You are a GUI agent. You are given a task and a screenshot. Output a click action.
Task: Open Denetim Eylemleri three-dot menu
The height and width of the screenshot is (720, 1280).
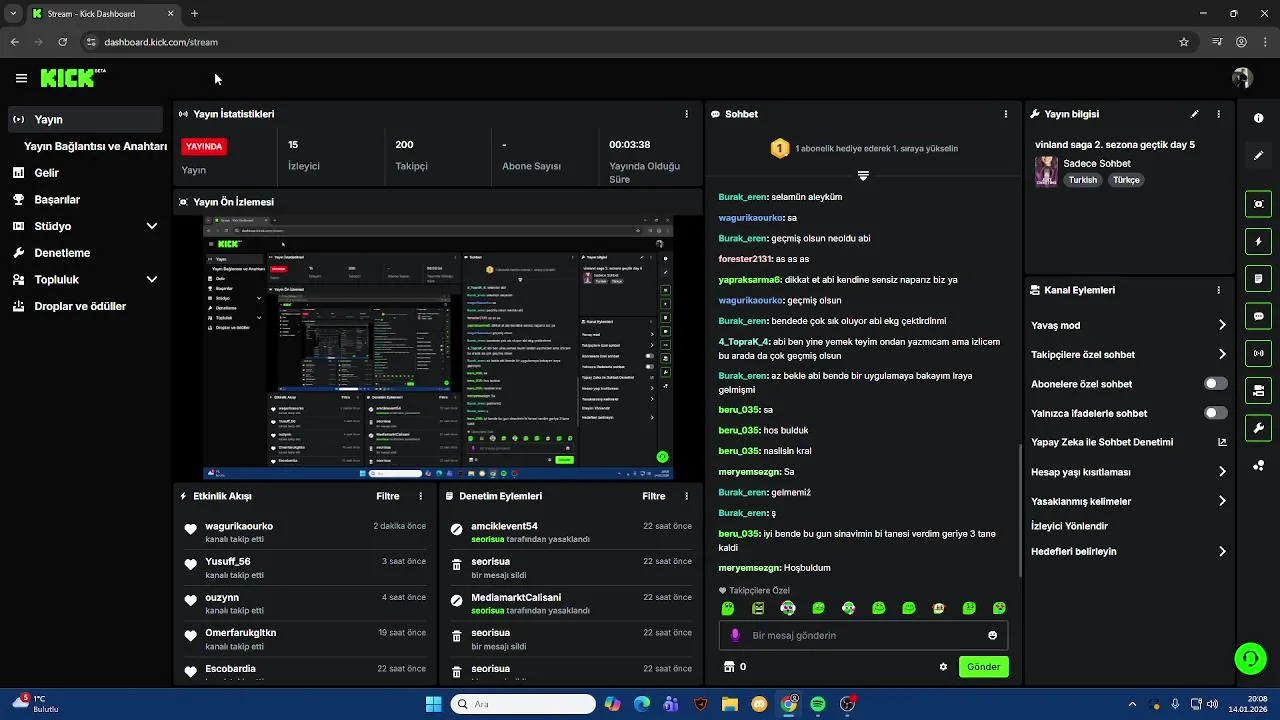pos(686,496)
